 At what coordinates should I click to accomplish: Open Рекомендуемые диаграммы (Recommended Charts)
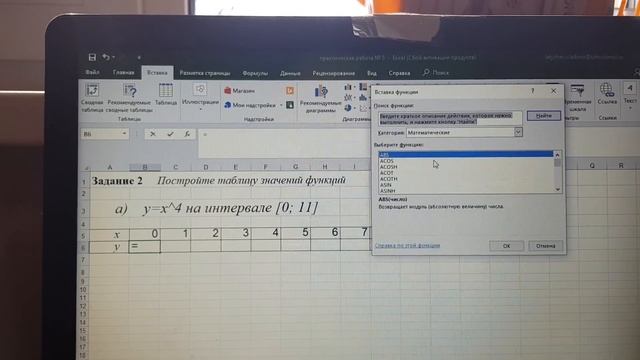coord(320,99)
